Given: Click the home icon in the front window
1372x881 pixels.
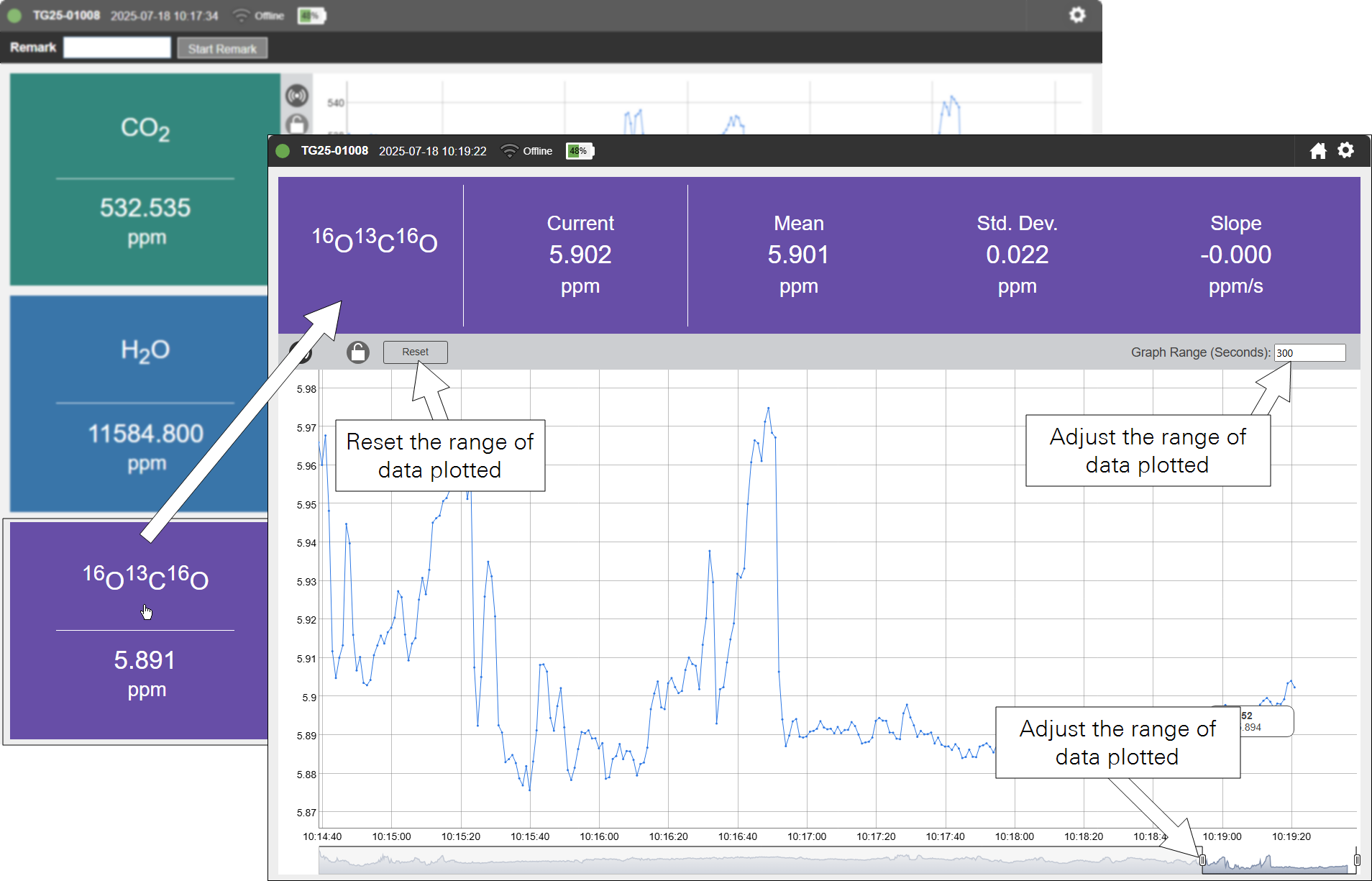Looking at the screenshot, I should pyautogui.click(x=1318, y=151).
